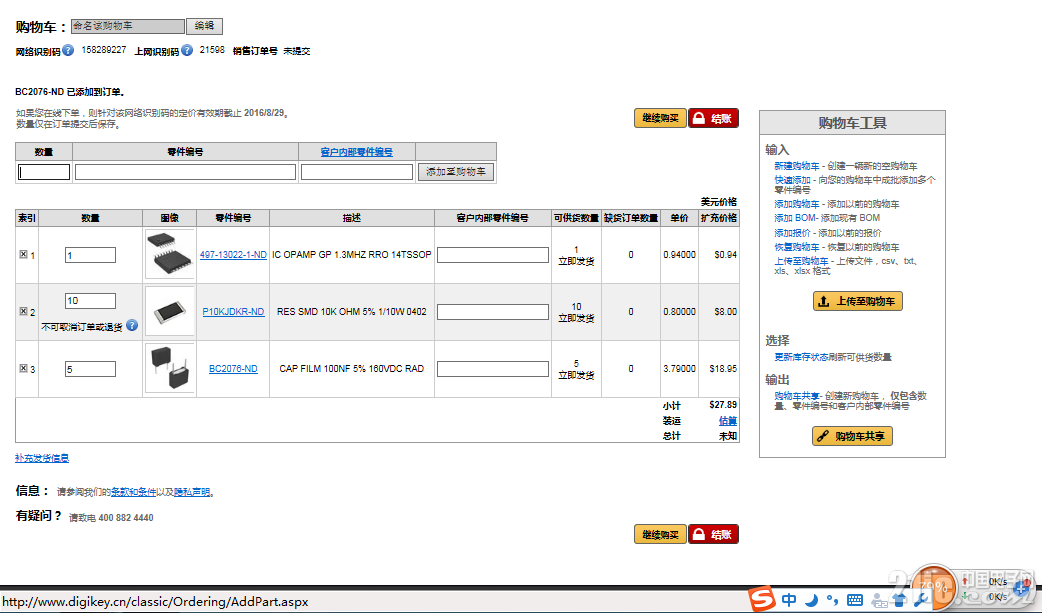Click description RES SMD 10K OHM 5% 1/10W 0402
Screen dimensions: 1042x613
352,311
